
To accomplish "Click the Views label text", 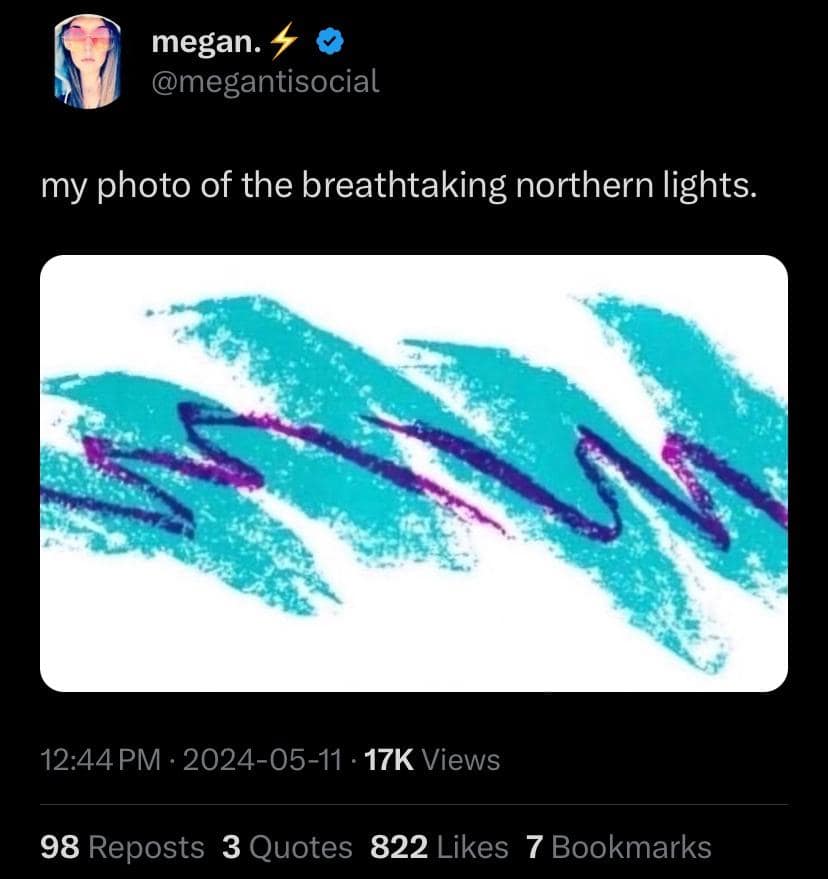I will coord(462,760).
